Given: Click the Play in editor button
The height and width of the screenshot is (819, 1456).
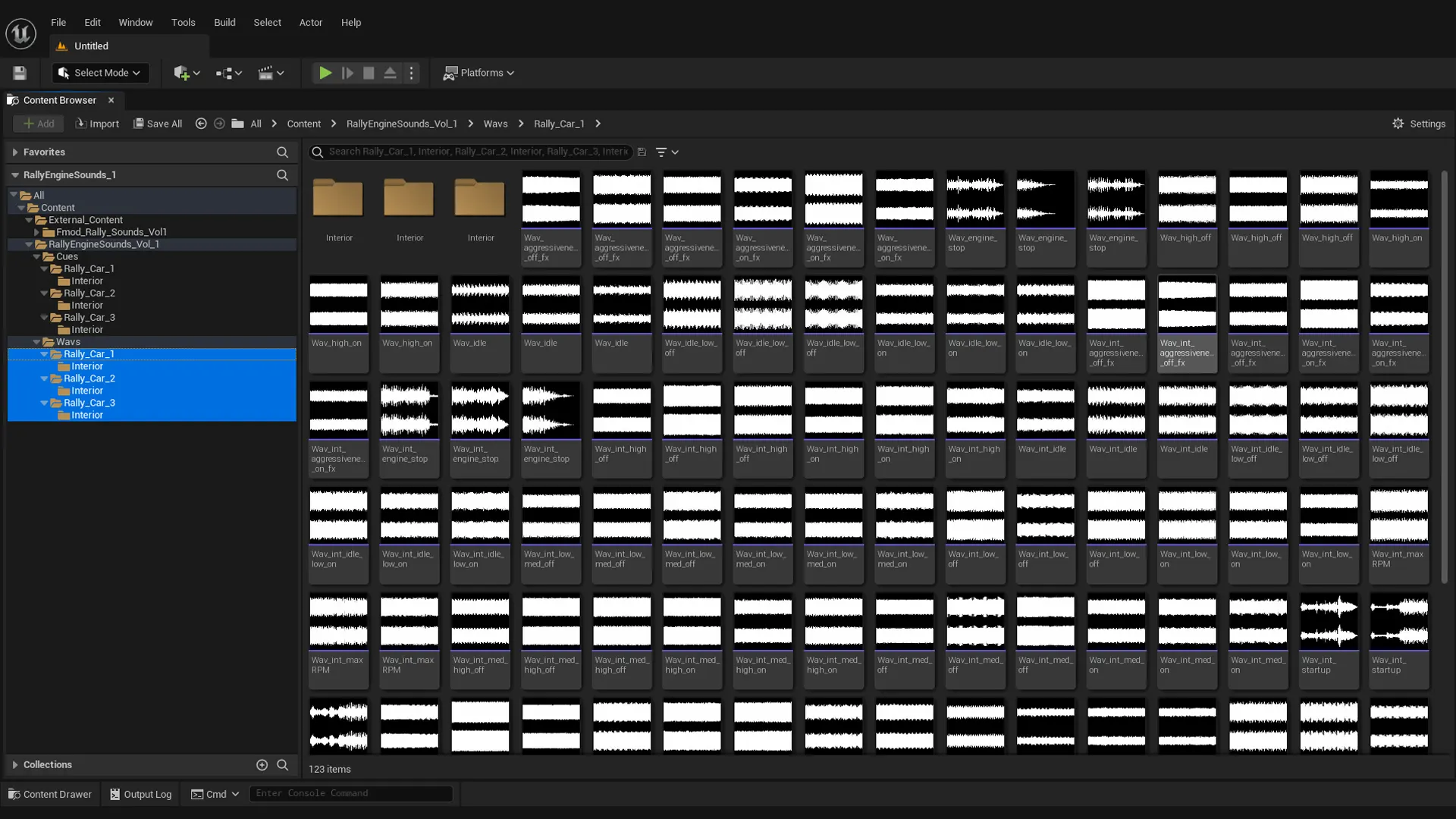Looking at the screenshot, I should (325, 73).
